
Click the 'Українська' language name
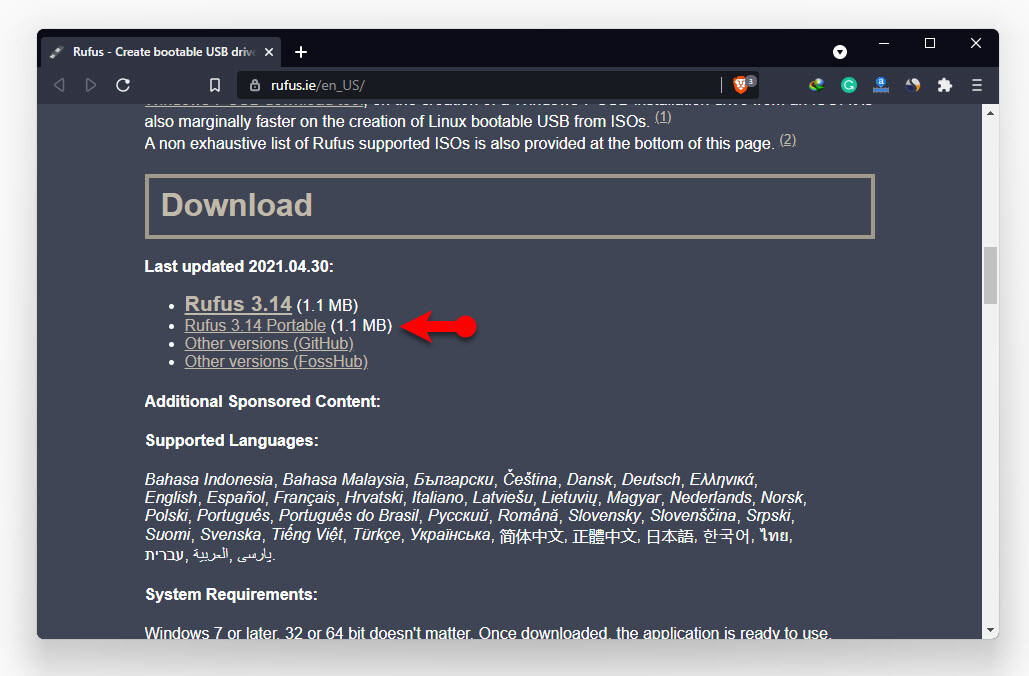450,535
